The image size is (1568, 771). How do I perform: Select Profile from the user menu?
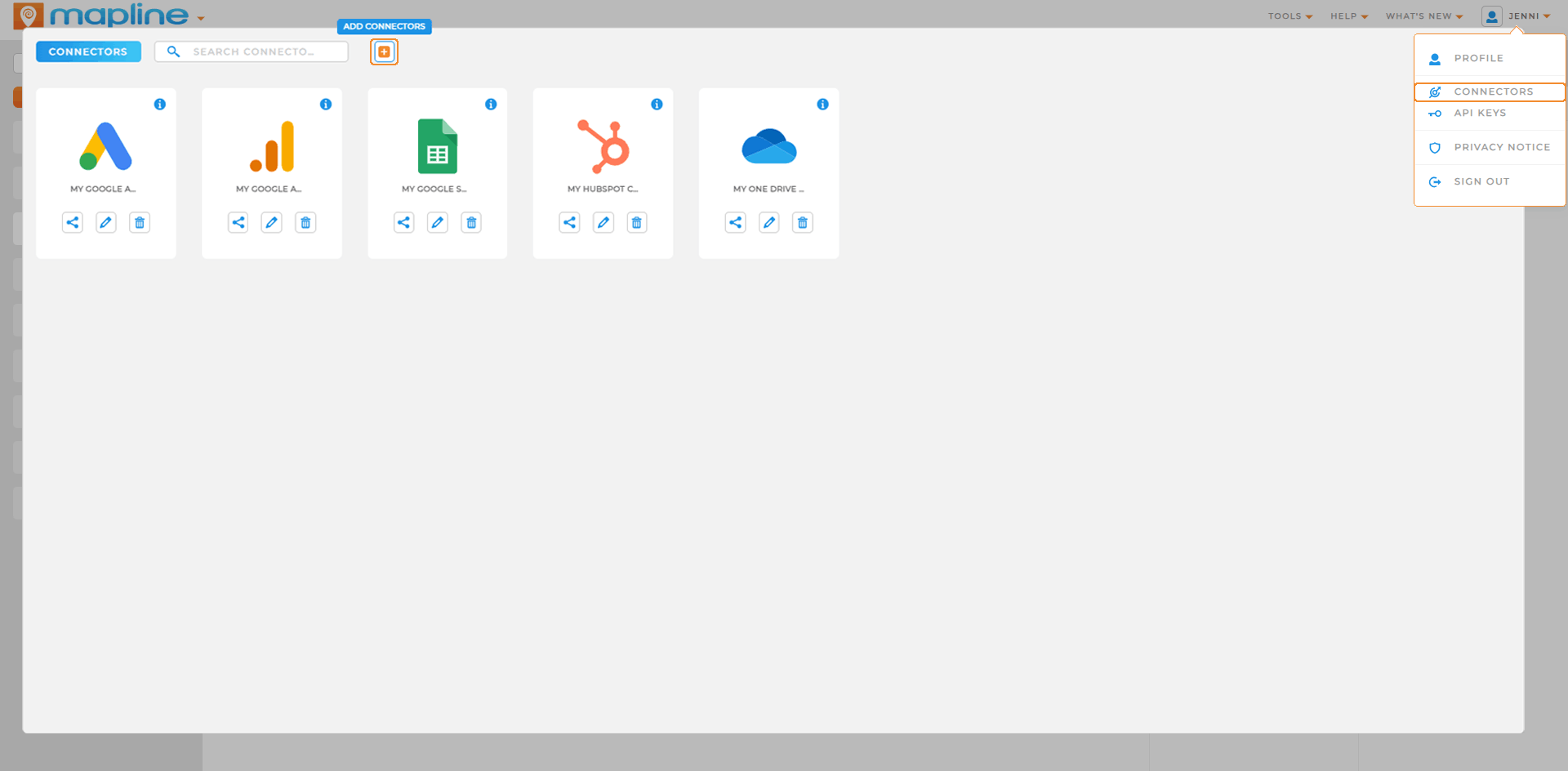(1478, 58)
